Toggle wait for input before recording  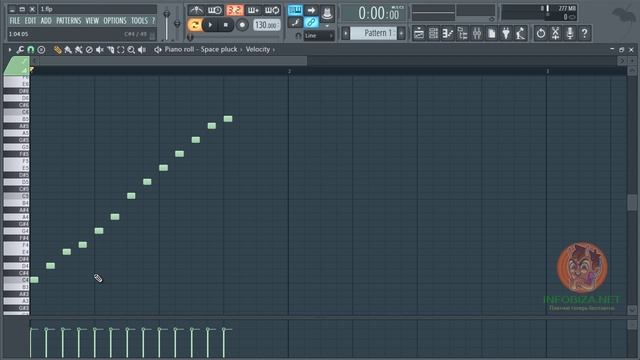tap(215, 10)
